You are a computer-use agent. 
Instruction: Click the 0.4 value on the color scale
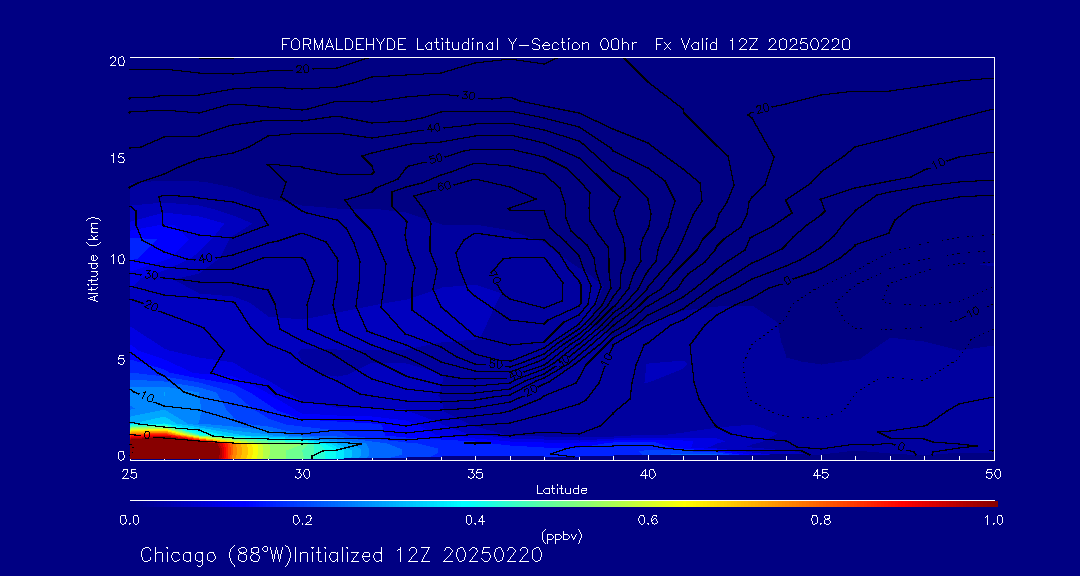tap(475, 520)
